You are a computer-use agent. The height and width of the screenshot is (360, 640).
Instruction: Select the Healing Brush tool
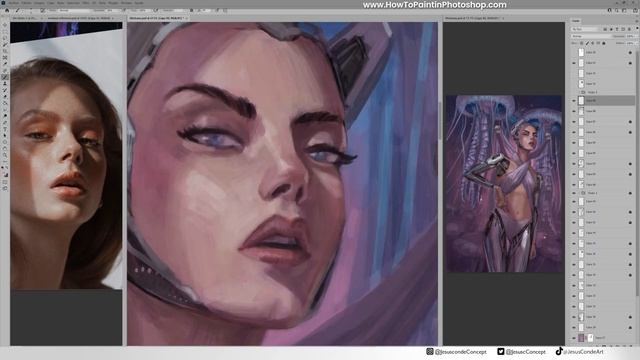point(5,71)
